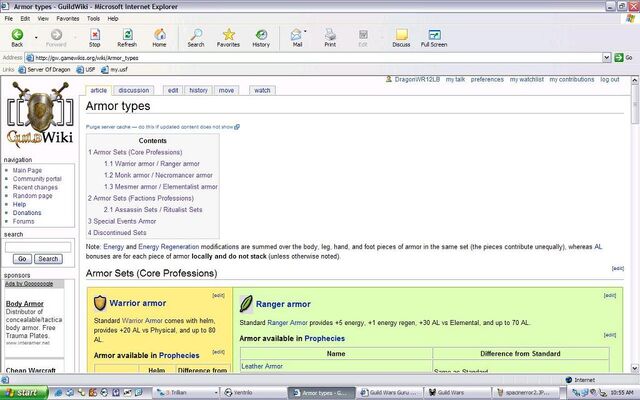The image size is (640, 400).
Task: Click the Ranger armor leaf icon
Action: pos(246,304)
